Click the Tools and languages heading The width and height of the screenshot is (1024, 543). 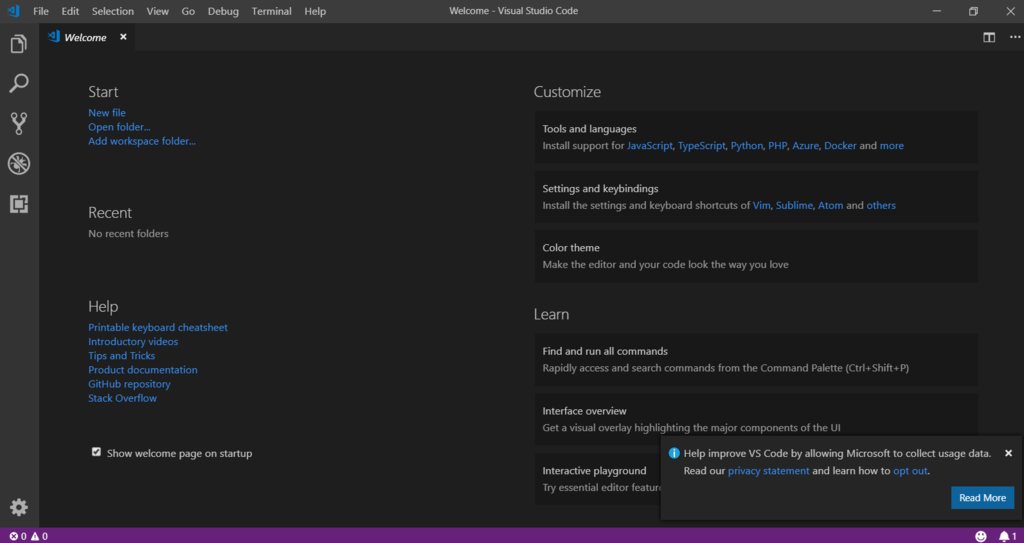coord(590,129)
